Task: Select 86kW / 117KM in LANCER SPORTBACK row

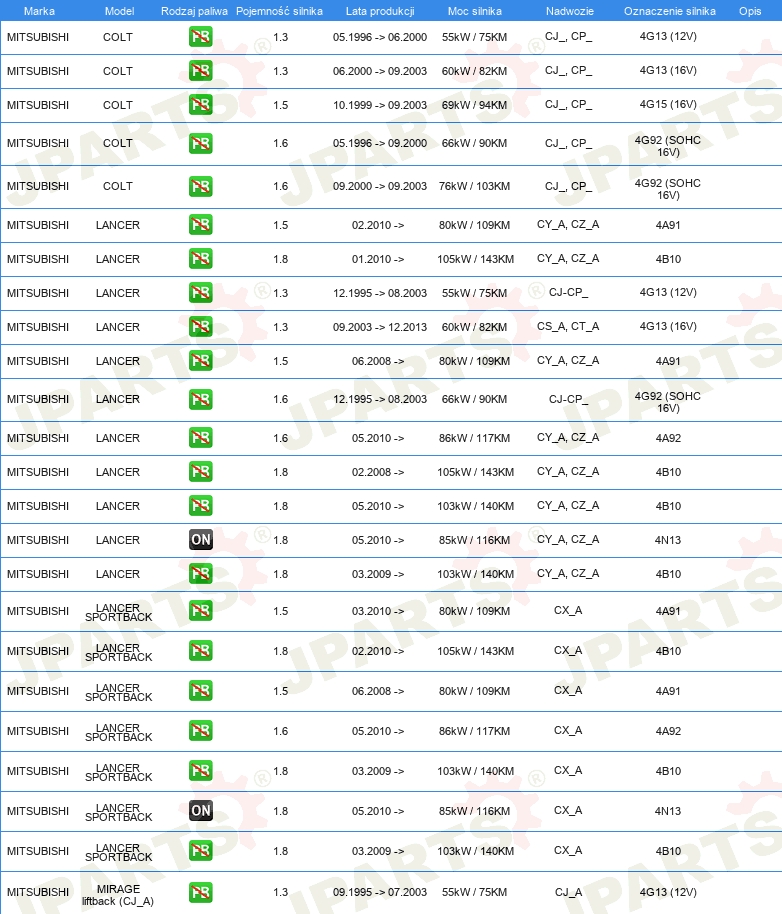Action: pos(474,731)
